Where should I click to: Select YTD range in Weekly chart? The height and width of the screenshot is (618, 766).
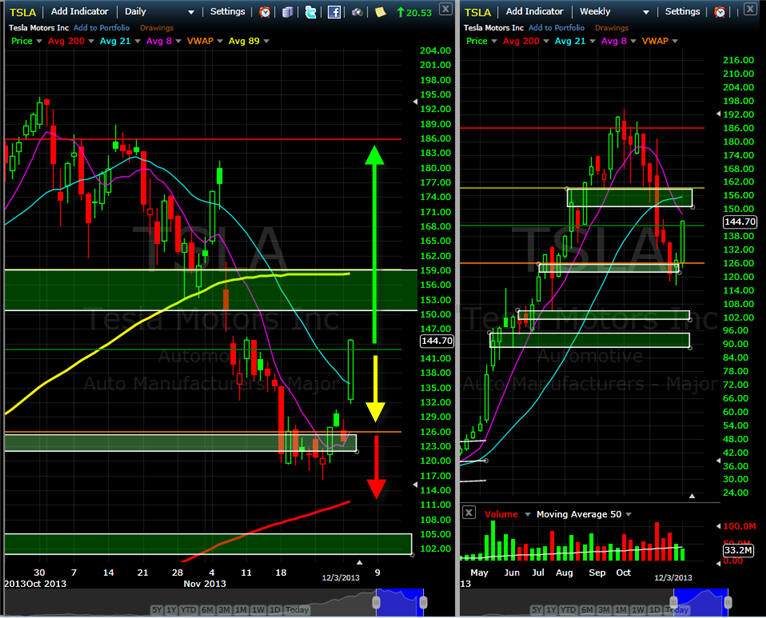(x=568, y=610)
